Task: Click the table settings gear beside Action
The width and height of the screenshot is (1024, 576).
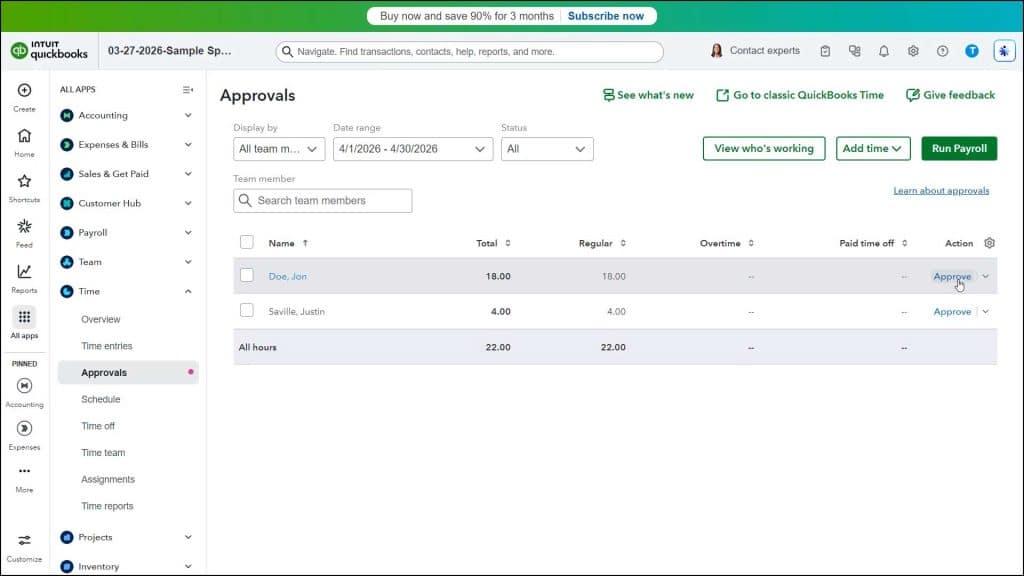Action: (988, 243)
